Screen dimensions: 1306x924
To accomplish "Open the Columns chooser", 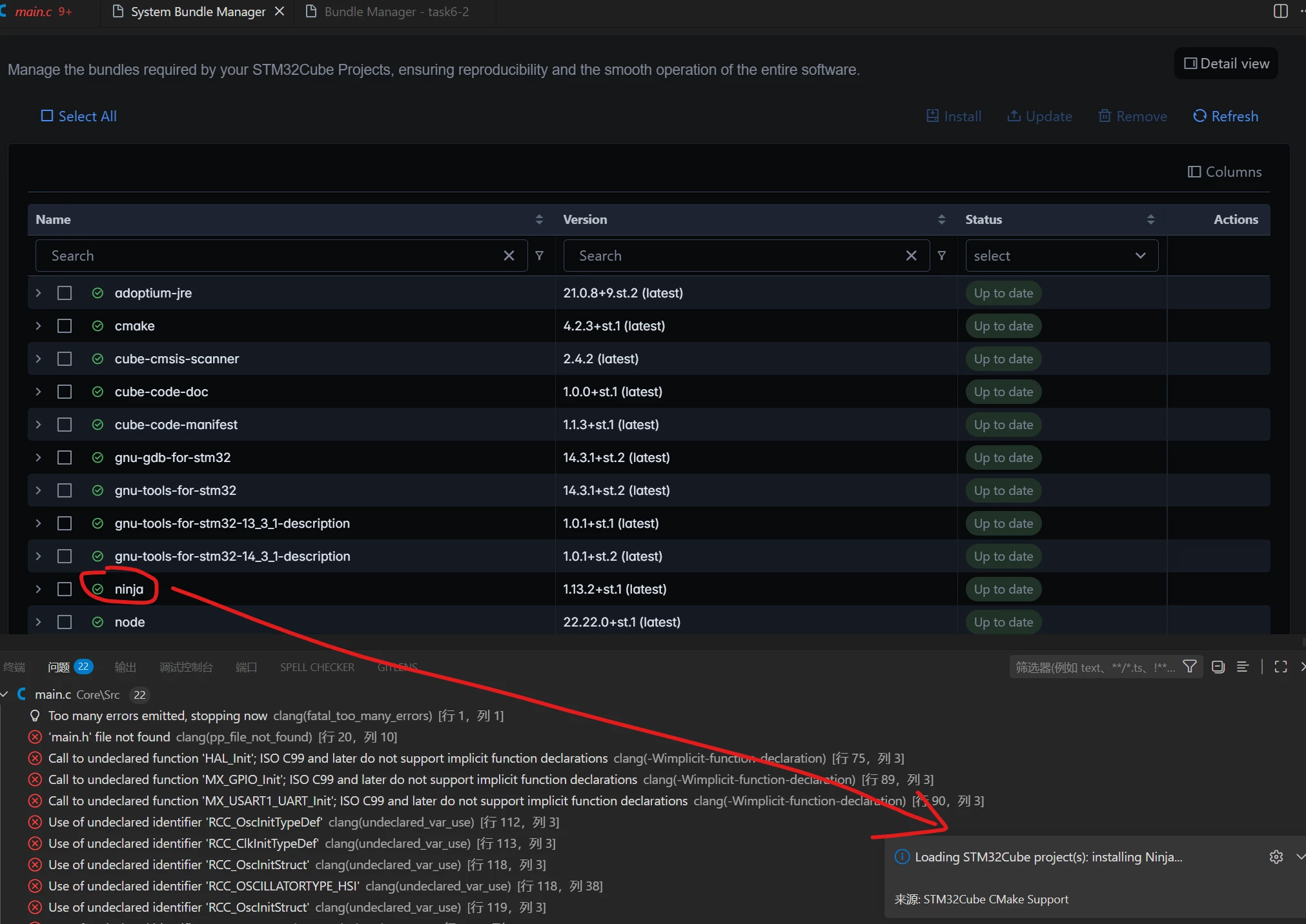I will point(1225,172).
